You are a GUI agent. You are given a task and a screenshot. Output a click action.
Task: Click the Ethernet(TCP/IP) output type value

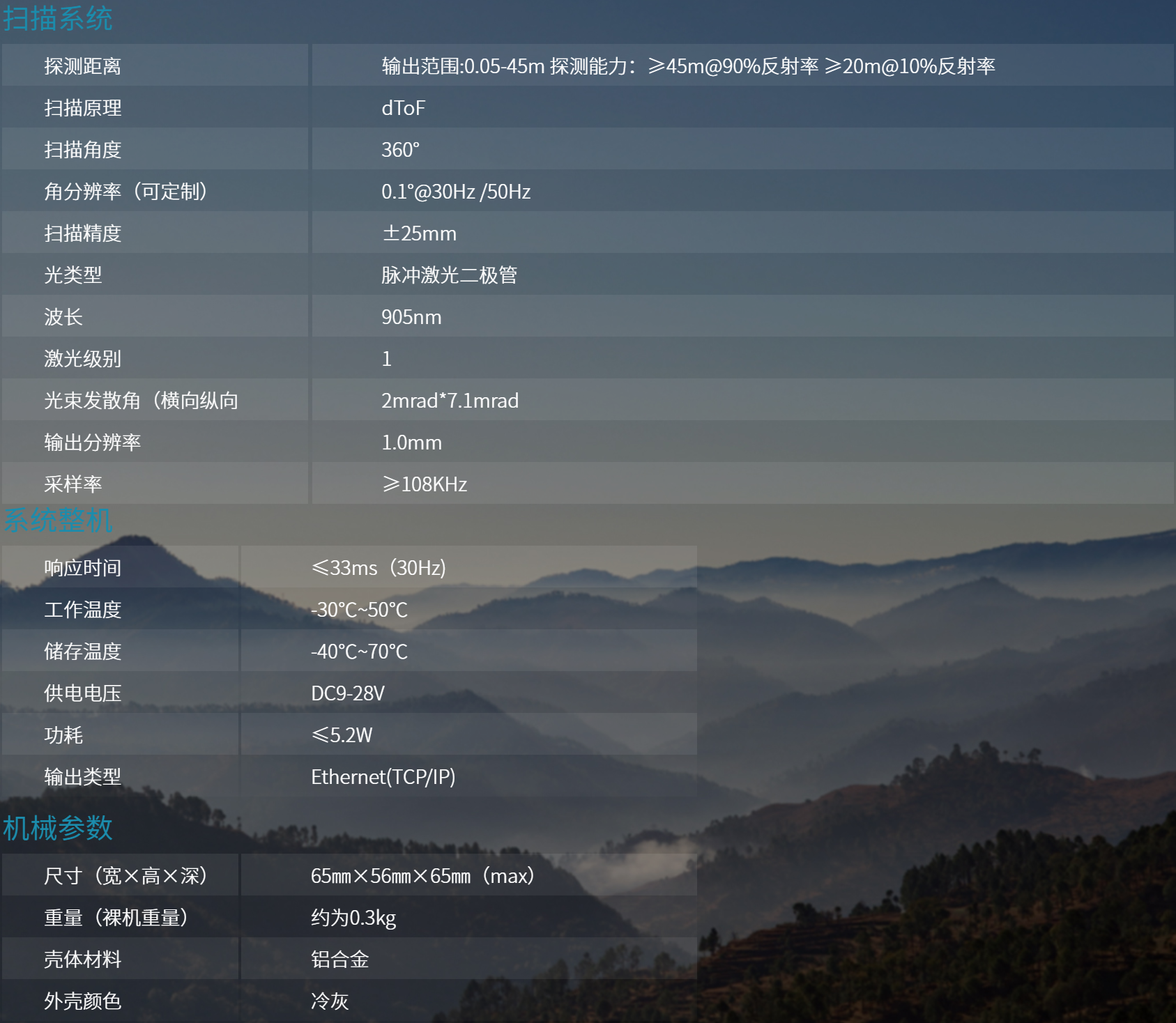pyautogui.click(x=383, y=777)
